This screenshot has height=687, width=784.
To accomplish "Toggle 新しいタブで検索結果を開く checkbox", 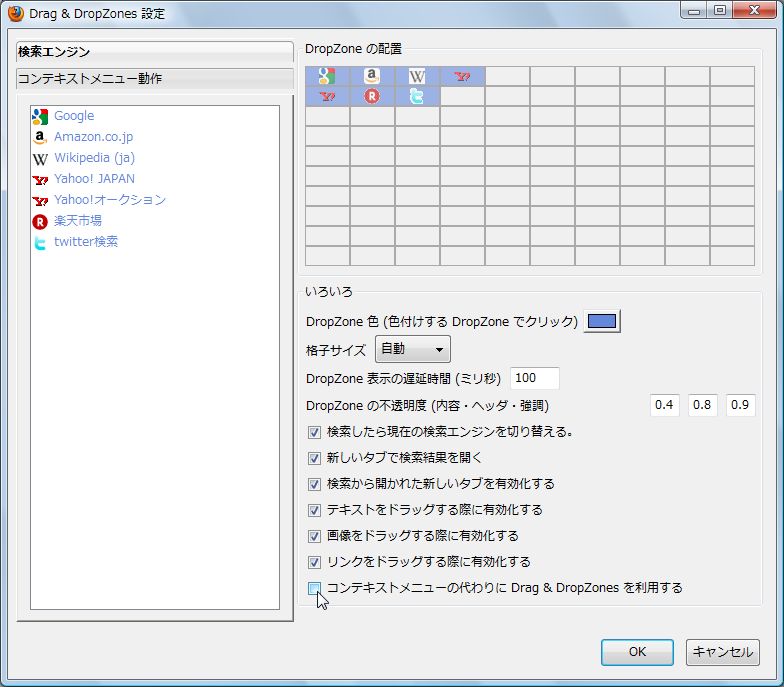I will pos(314,458).
